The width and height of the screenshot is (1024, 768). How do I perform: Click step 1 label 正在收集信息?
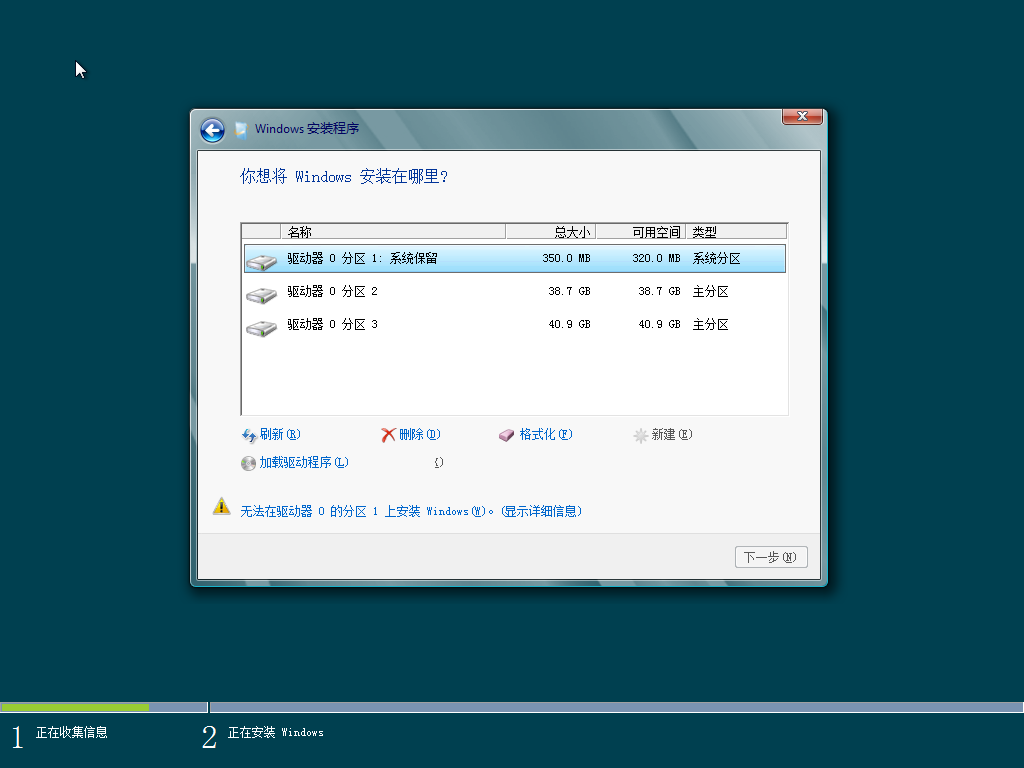click(x=71, y=733)
